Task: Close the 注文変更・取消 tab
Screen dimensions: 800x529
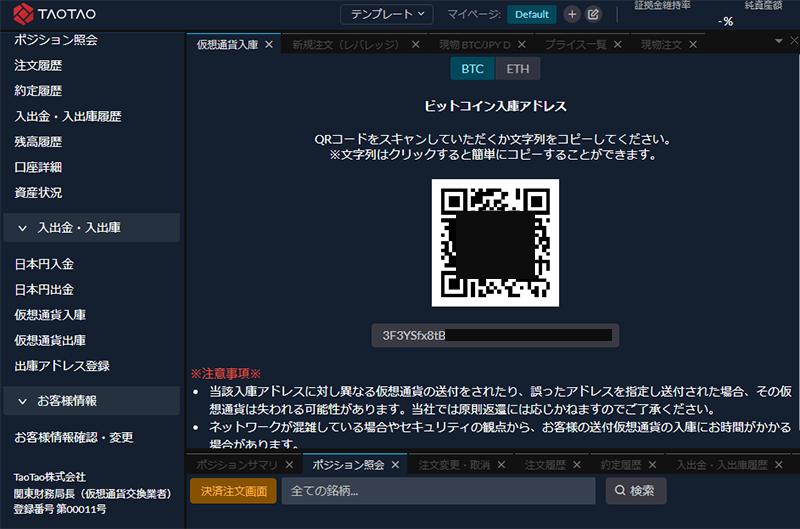Action: click(502, 465)
